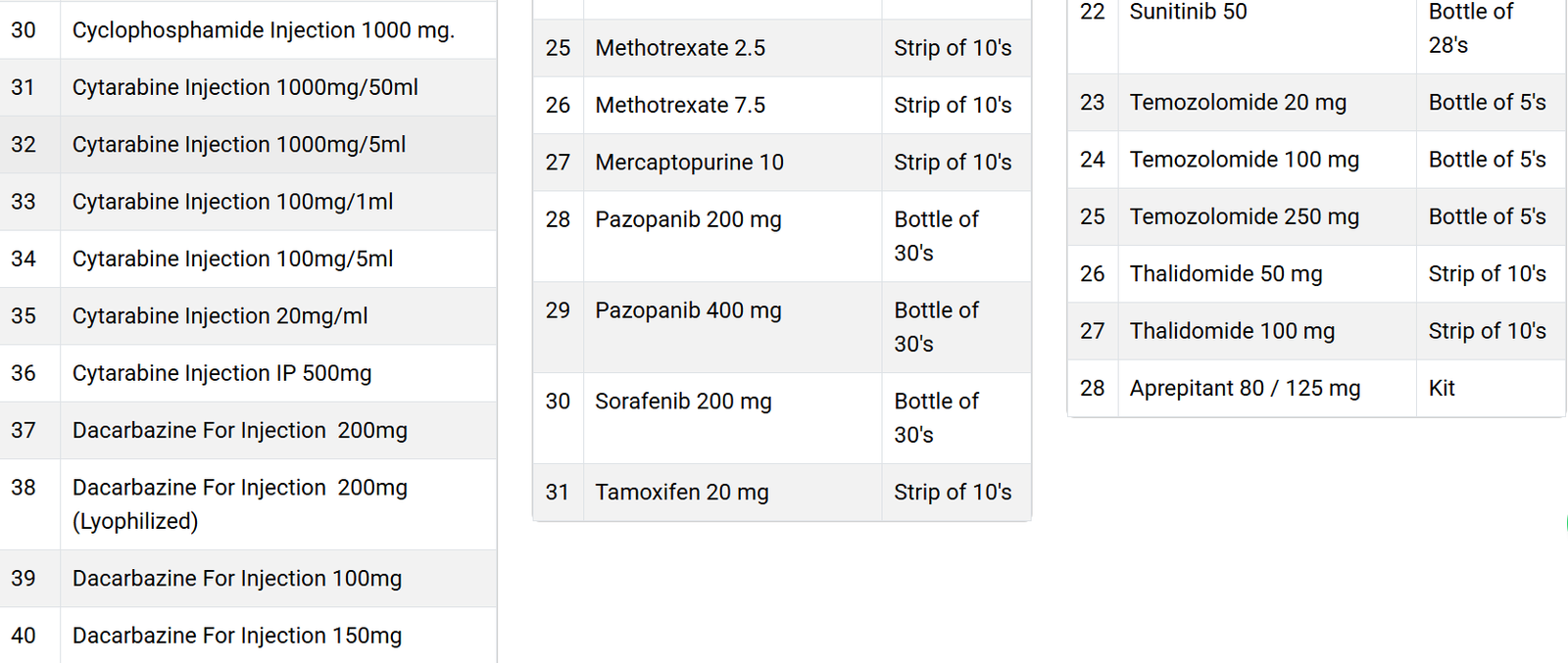This screenshot has height=663, width=1568.
Task: Click Dacarbazine For Injection 150mg row
Action: pyautogui.click(x=248, y=636)
